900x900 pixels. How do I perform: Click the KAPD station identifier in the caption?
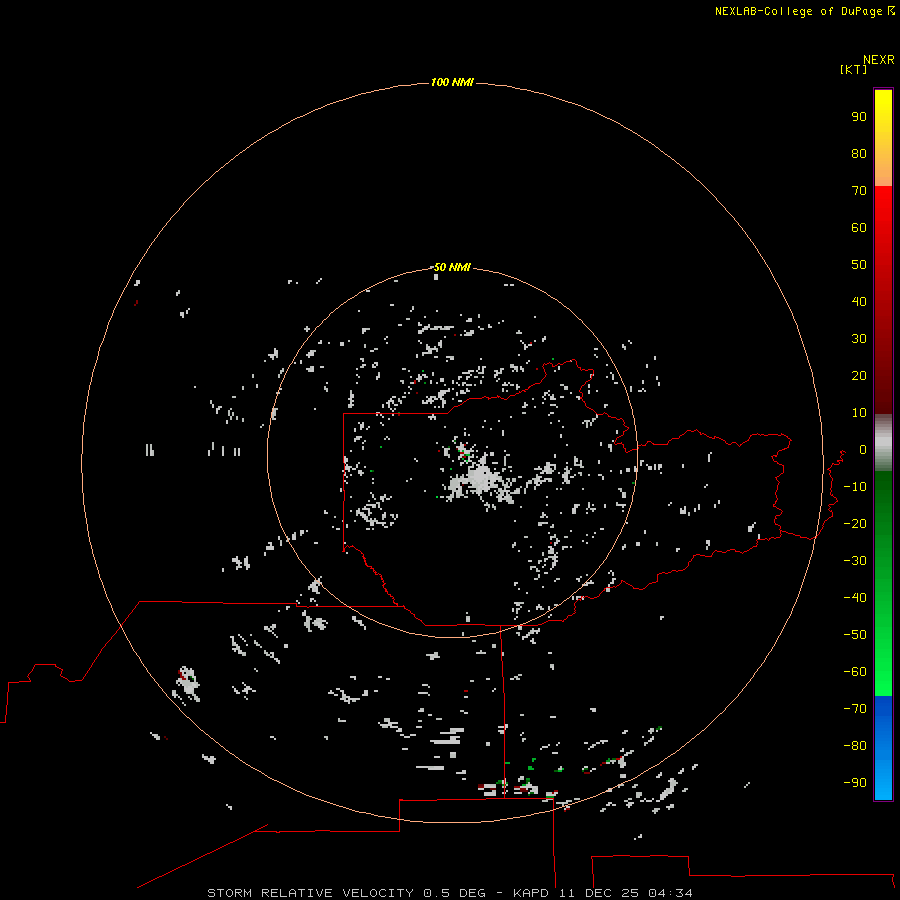point(532,893)
